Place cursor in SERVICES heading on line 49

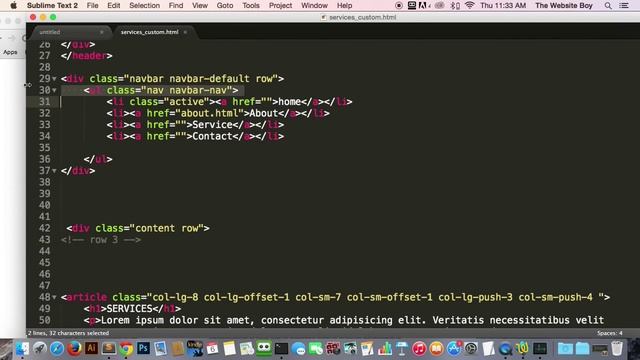[x=129, y=309]
